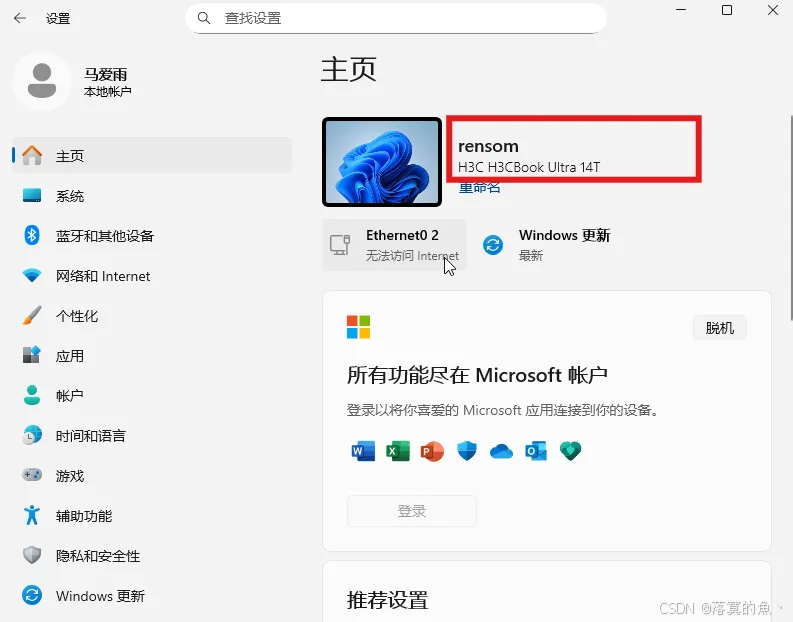Open the 应用 settings category
The height and width of the screenshot is (622, 793).
[152, 356]
